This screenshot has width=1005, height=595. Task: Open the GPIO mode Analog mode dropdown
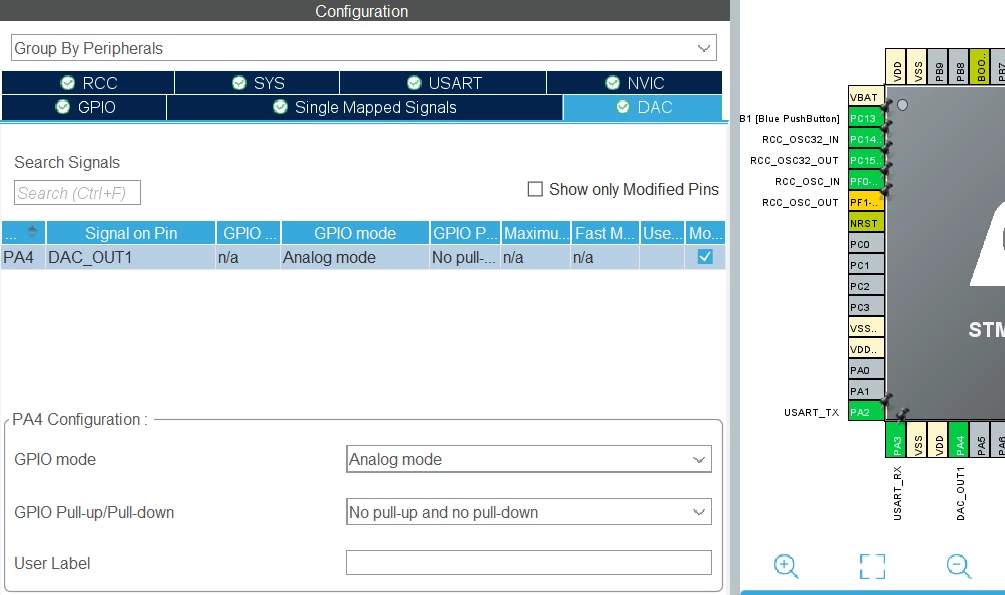tap(529, 459)
